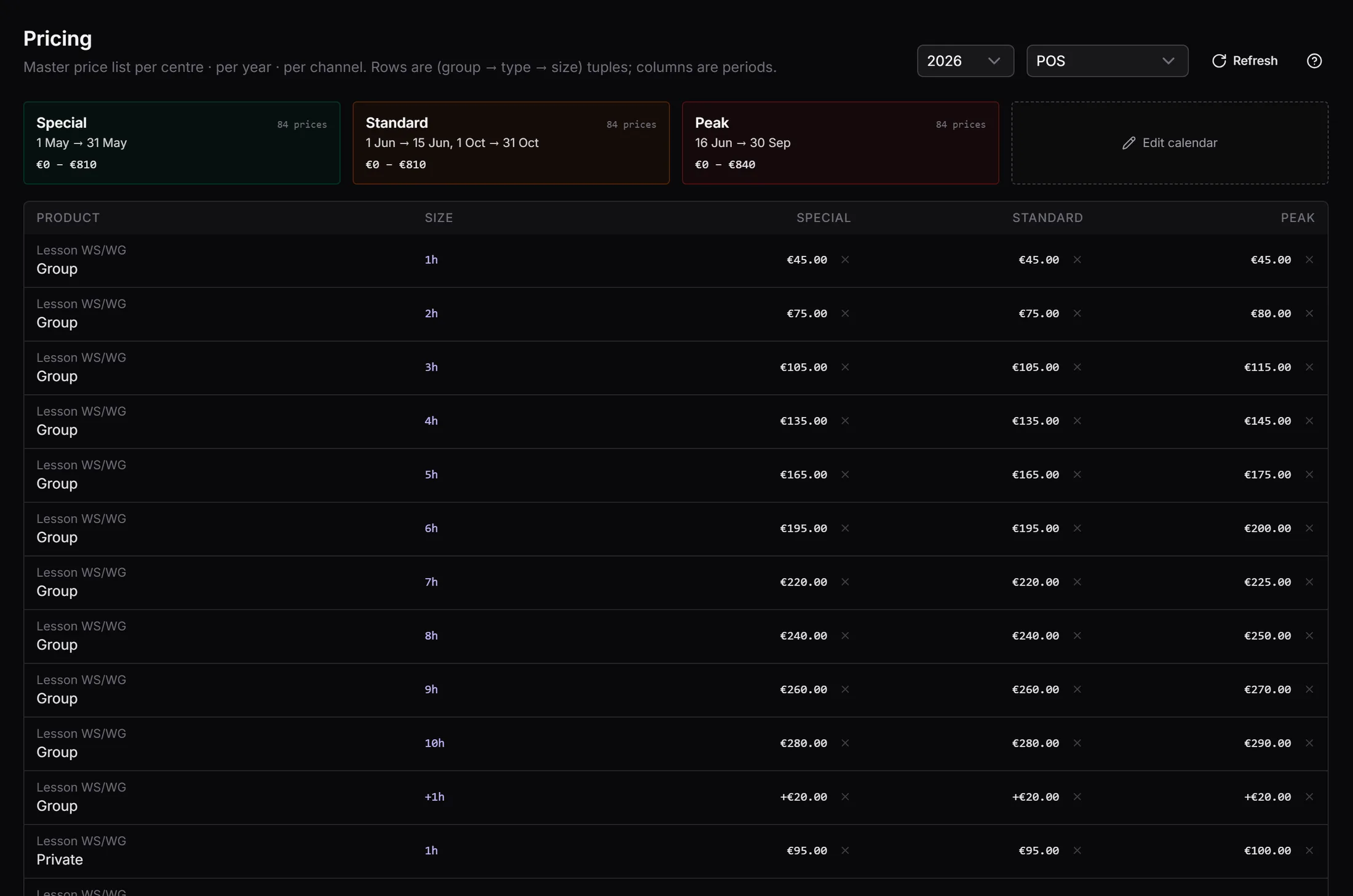
Task: Select the Standard period card
Action: 510,143
